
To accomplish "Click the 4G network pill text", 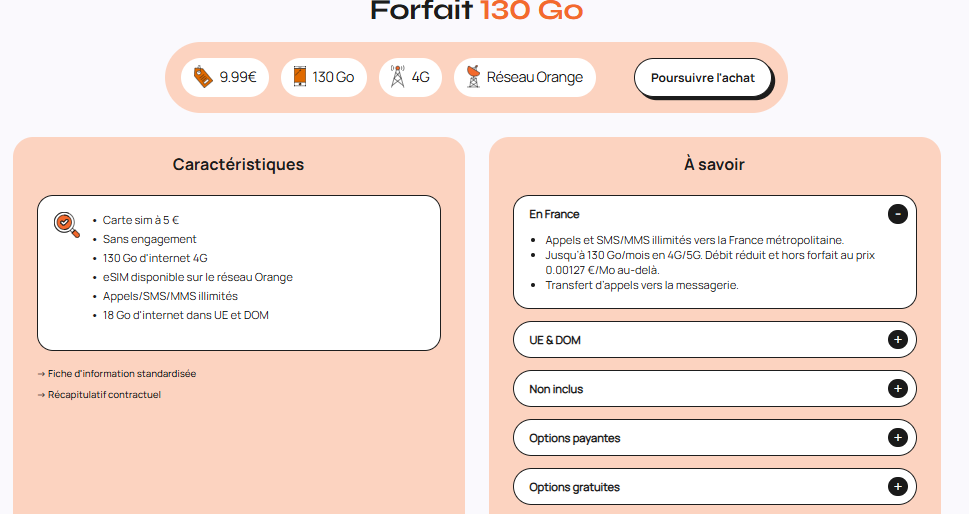I will [x=420, y=77].
